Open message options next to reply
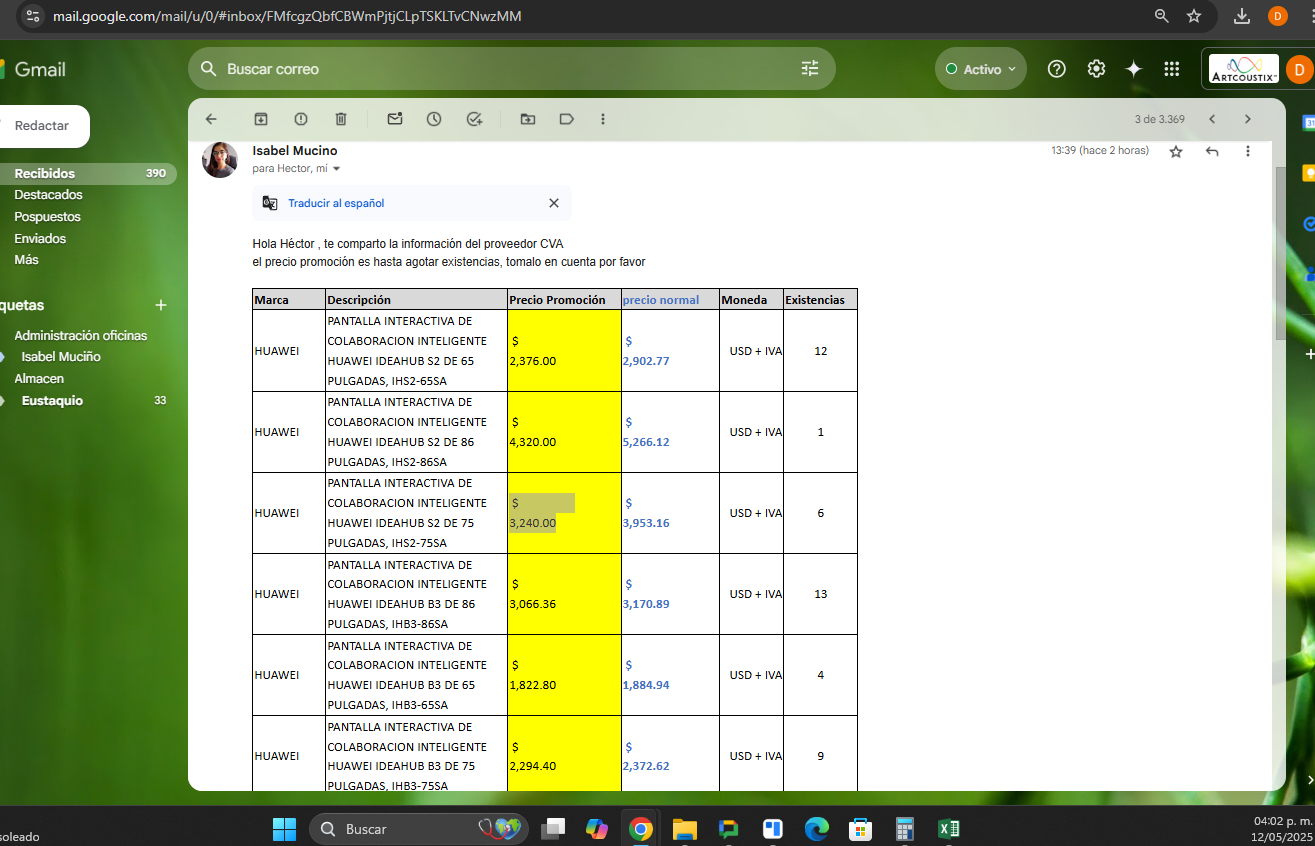The height and width of the screenshot is (846, 1315). (1247, 151)
